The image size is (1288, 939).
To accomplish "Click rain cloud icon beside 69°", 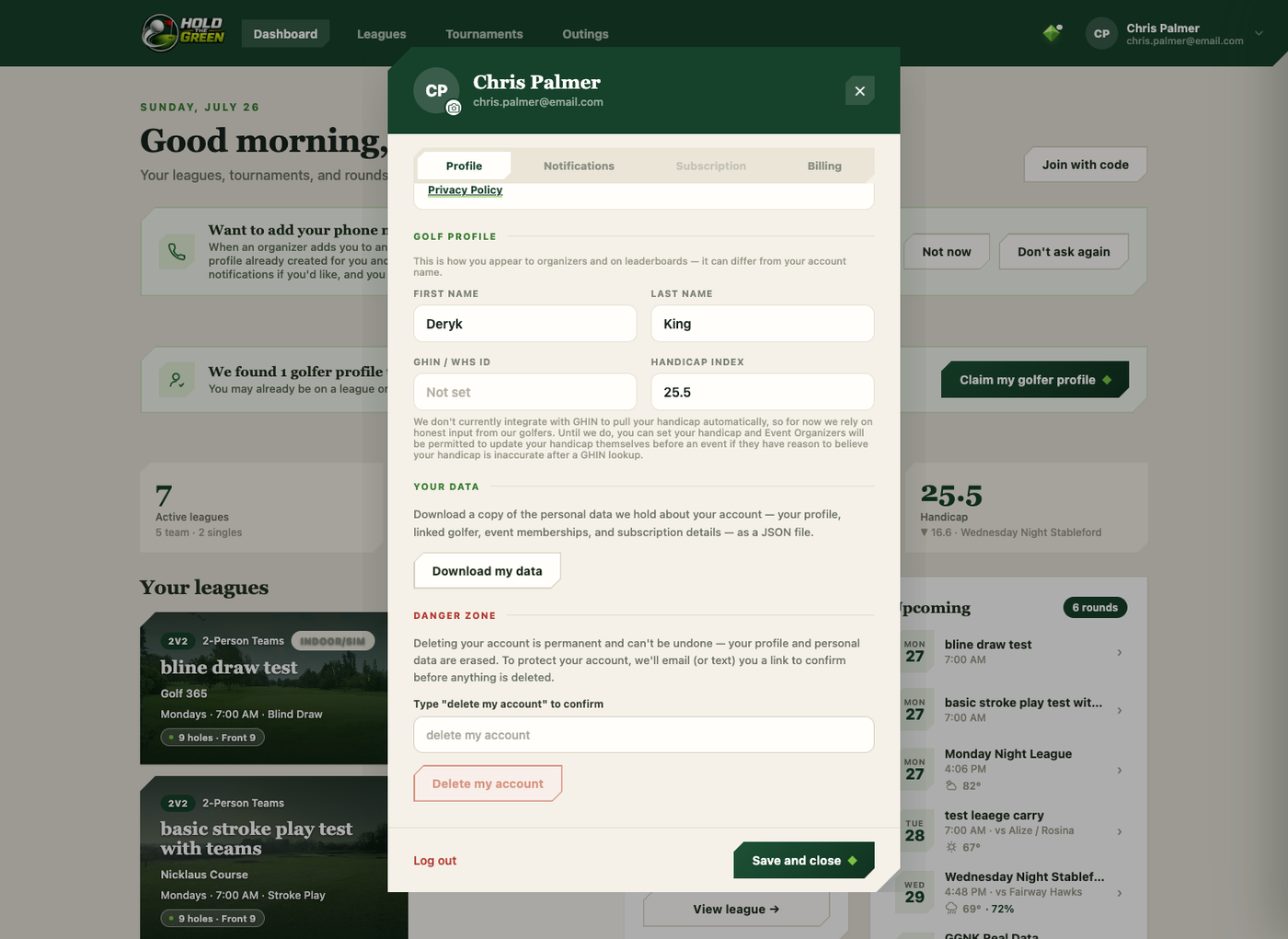I will (951, 909).
